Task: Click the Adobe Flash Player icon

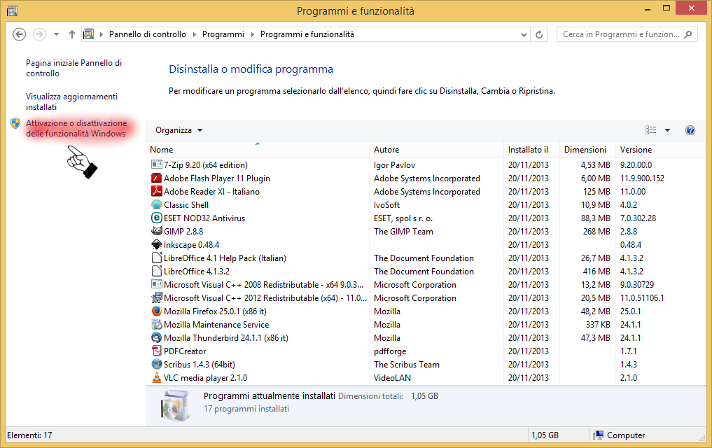Action: (157, 178)
